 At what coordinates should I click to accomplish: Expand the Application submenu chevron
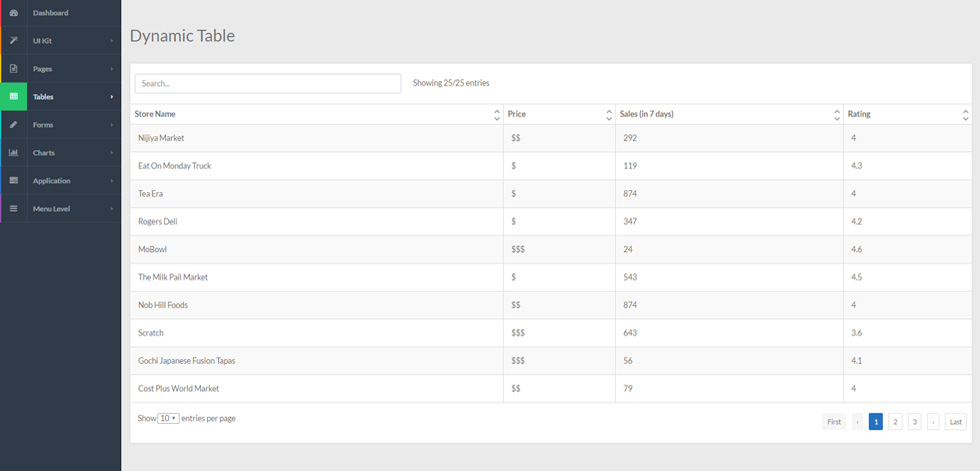tap(112, 181)
